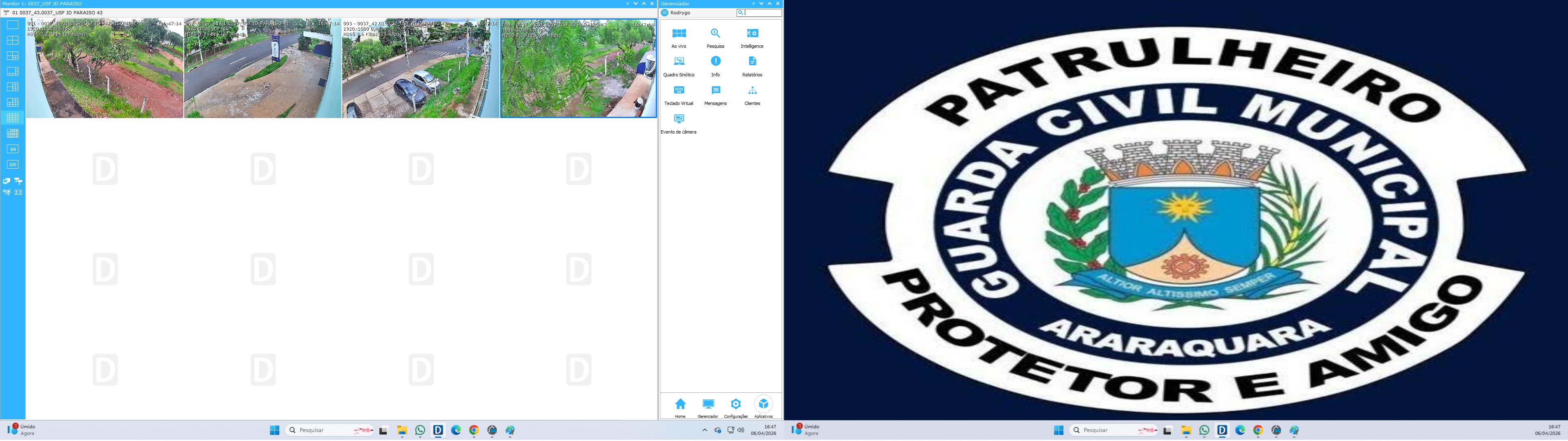
Task: Open Mensagens messages
Action: (715, 96)
